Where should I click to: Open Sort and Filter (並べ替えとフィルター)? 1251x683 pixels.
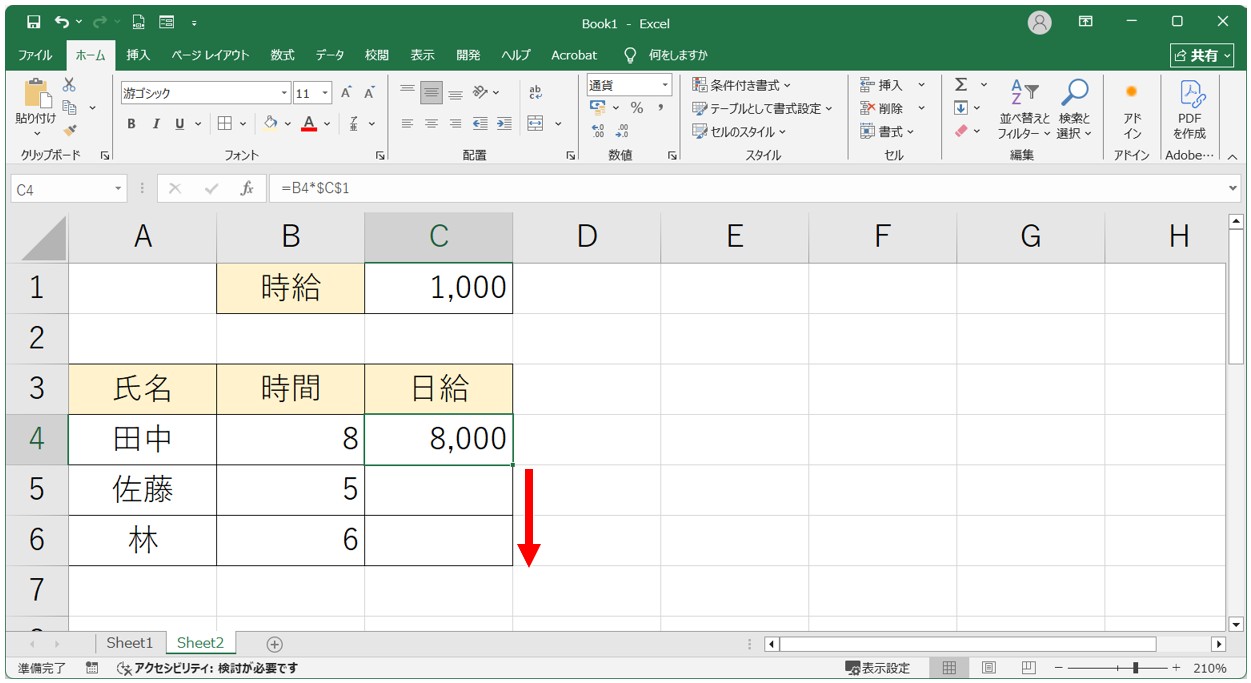[x=1024, y=110]
